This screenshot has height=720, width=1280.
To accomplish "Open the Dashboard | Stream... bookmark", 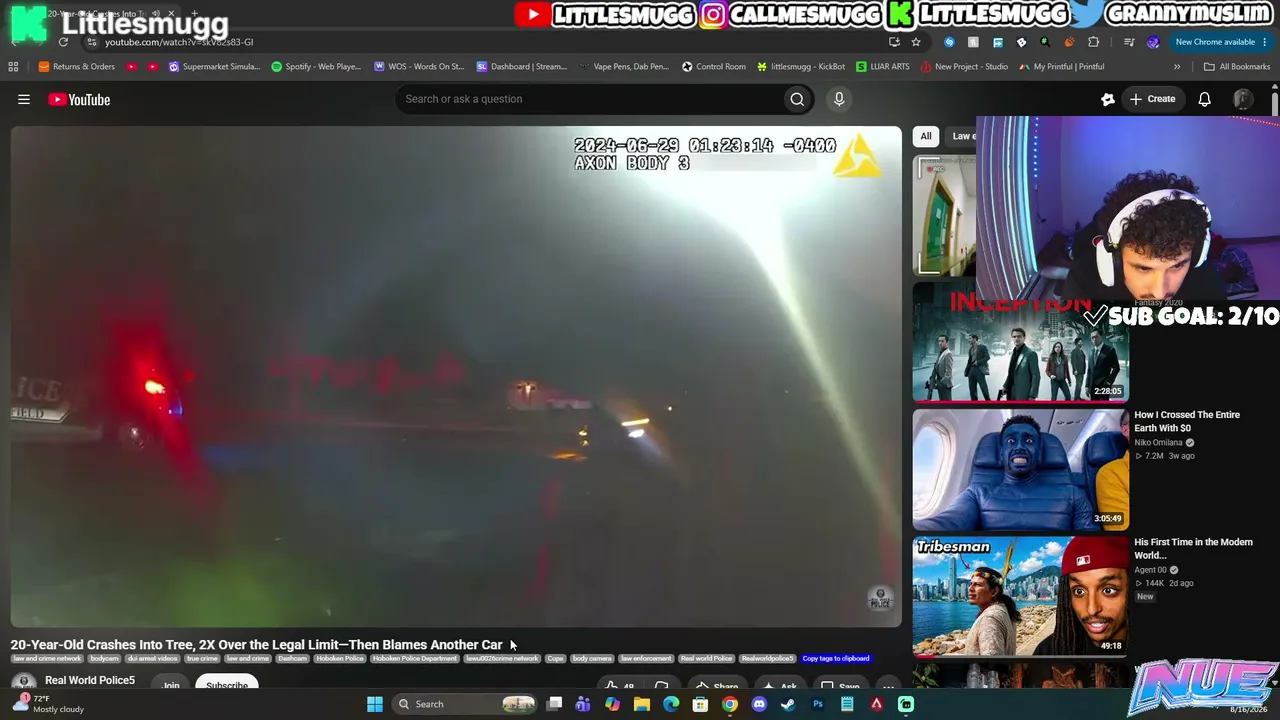I will click(x=522, y=67).
